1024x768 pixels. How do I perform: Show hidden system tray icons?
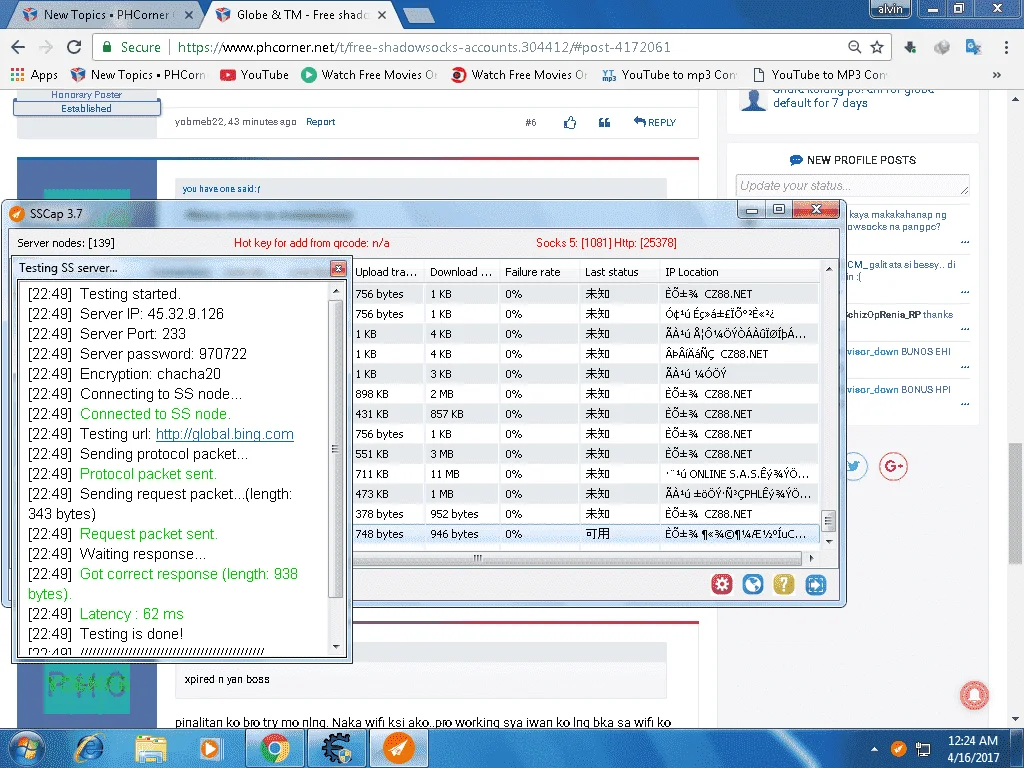pyautogui.click(x=874, y=749)
